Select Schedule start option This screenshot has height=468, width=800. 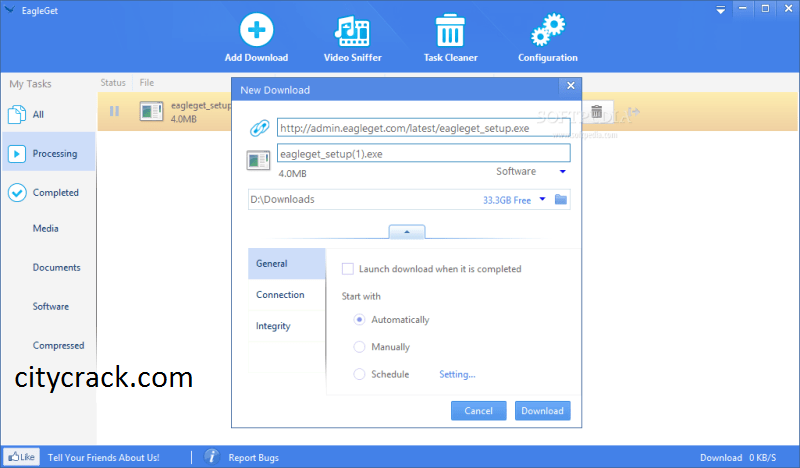(359, 374)
